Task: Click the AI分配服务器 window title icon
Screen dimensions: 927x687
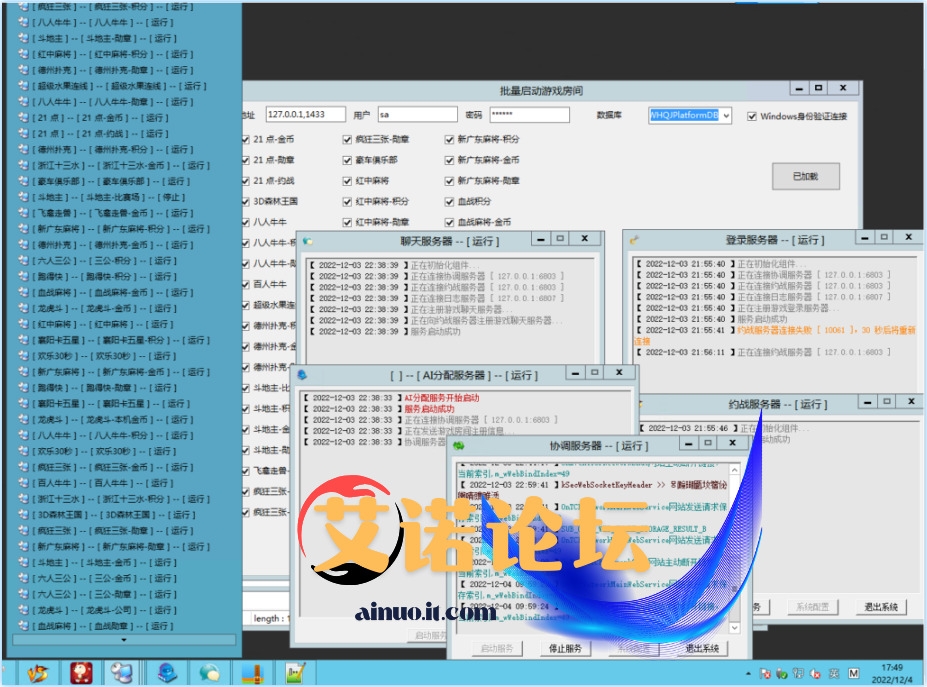Action: (x=302, y=375)
